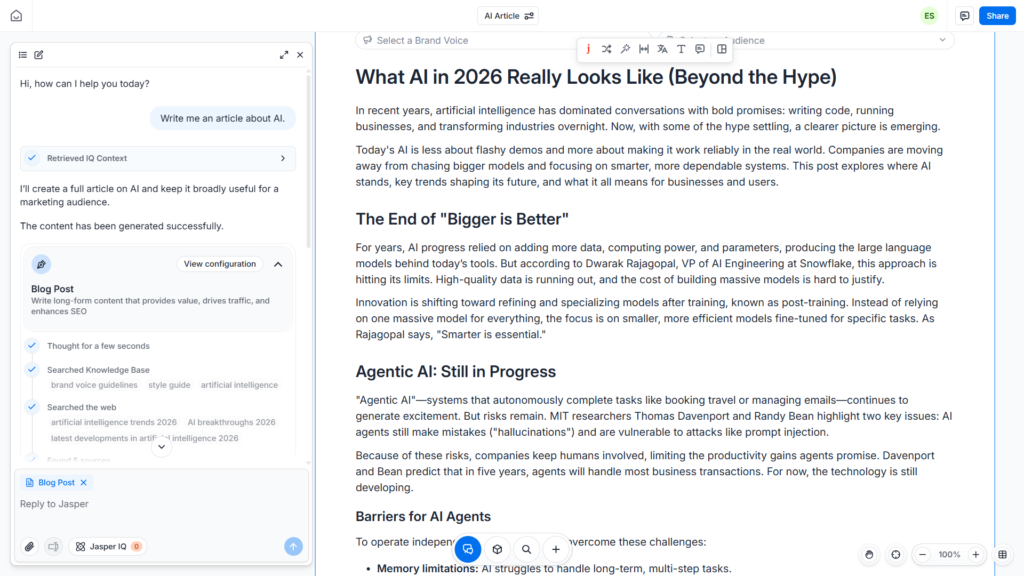The image size is (1024, 576).
Task: Open the AI Article settings menu
Action: pos(508,16)
